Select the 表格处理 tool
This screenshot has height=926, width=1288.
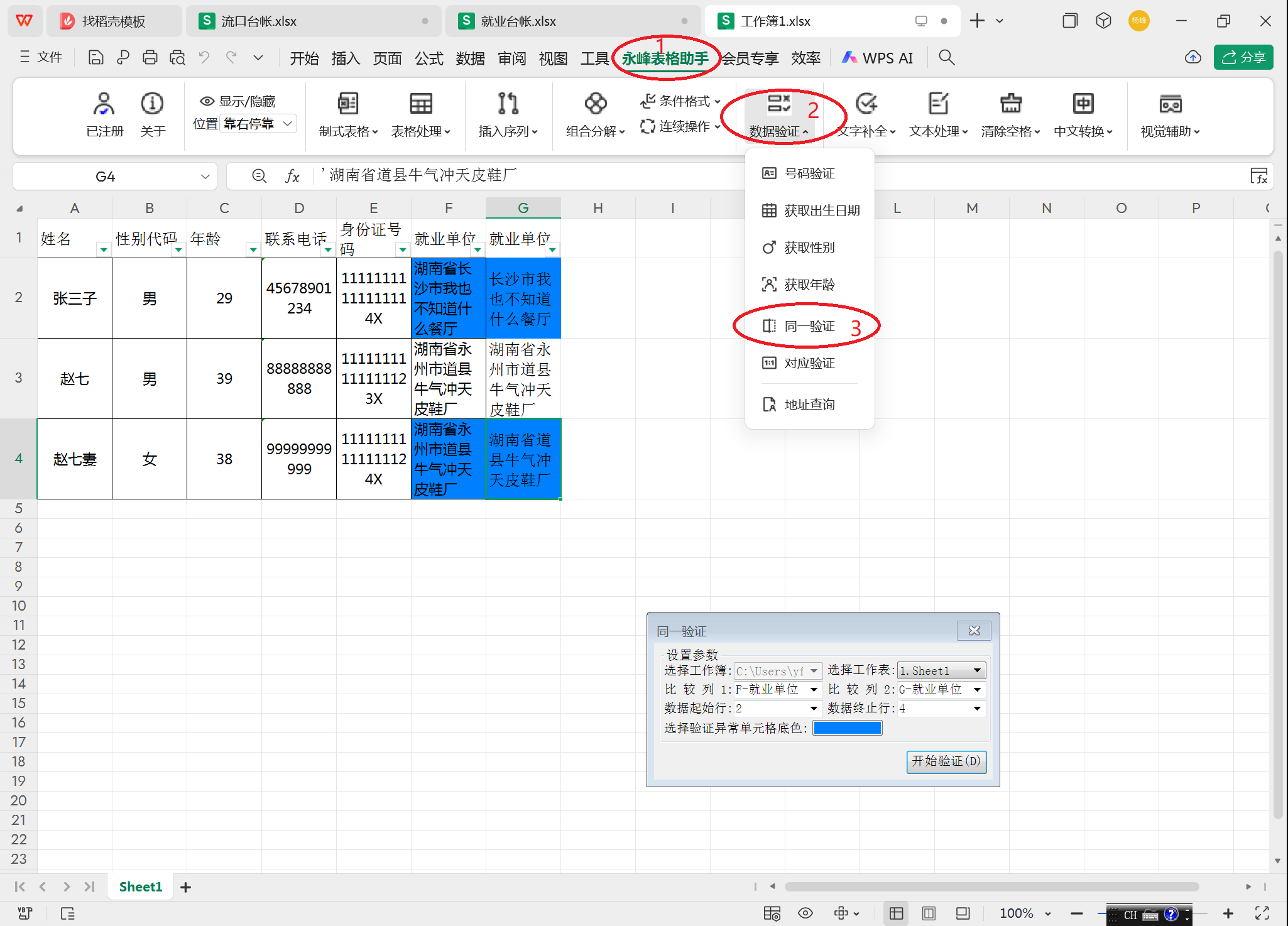pos(420,116)
